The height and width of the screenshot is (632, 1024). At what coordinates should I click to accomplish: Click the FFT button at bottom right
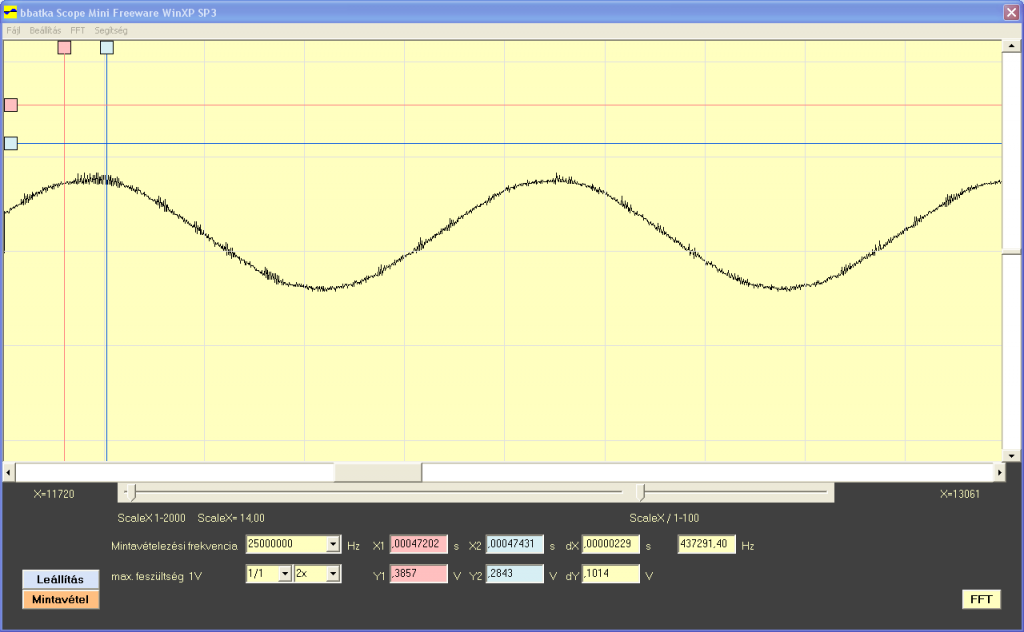[x=981, y=599]
